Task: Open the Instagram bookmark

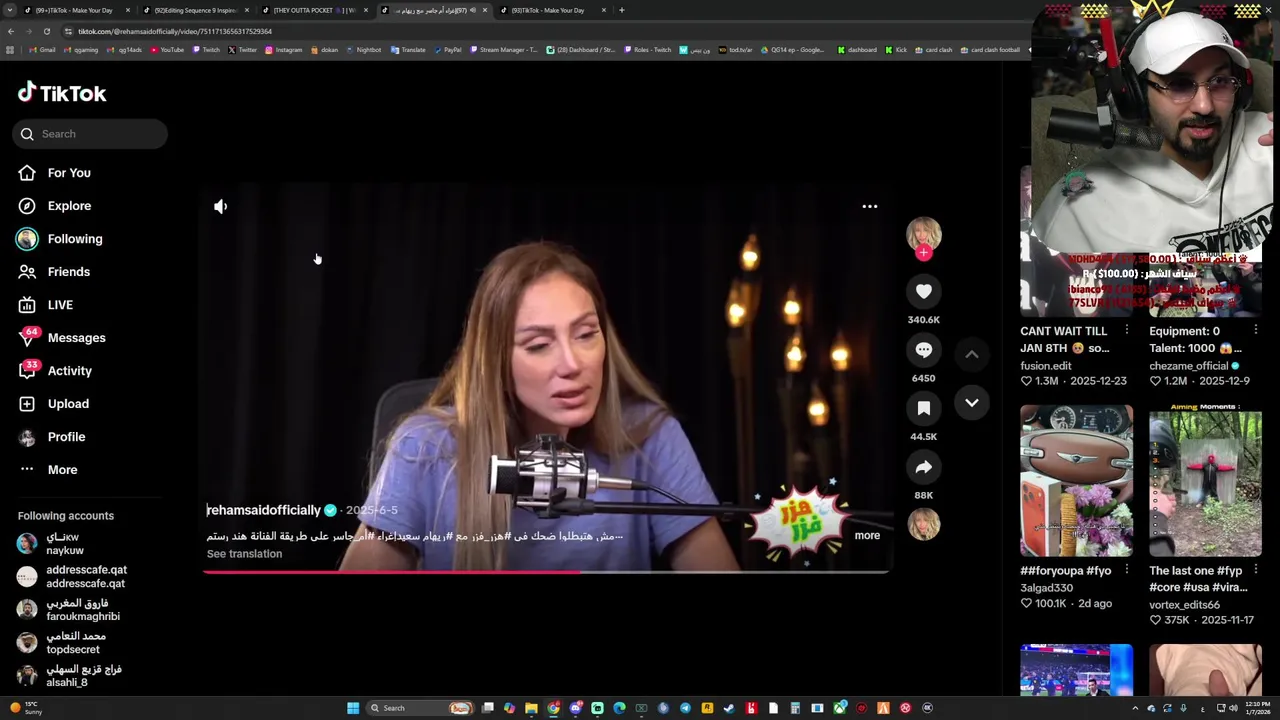Action: click(283, 50)
